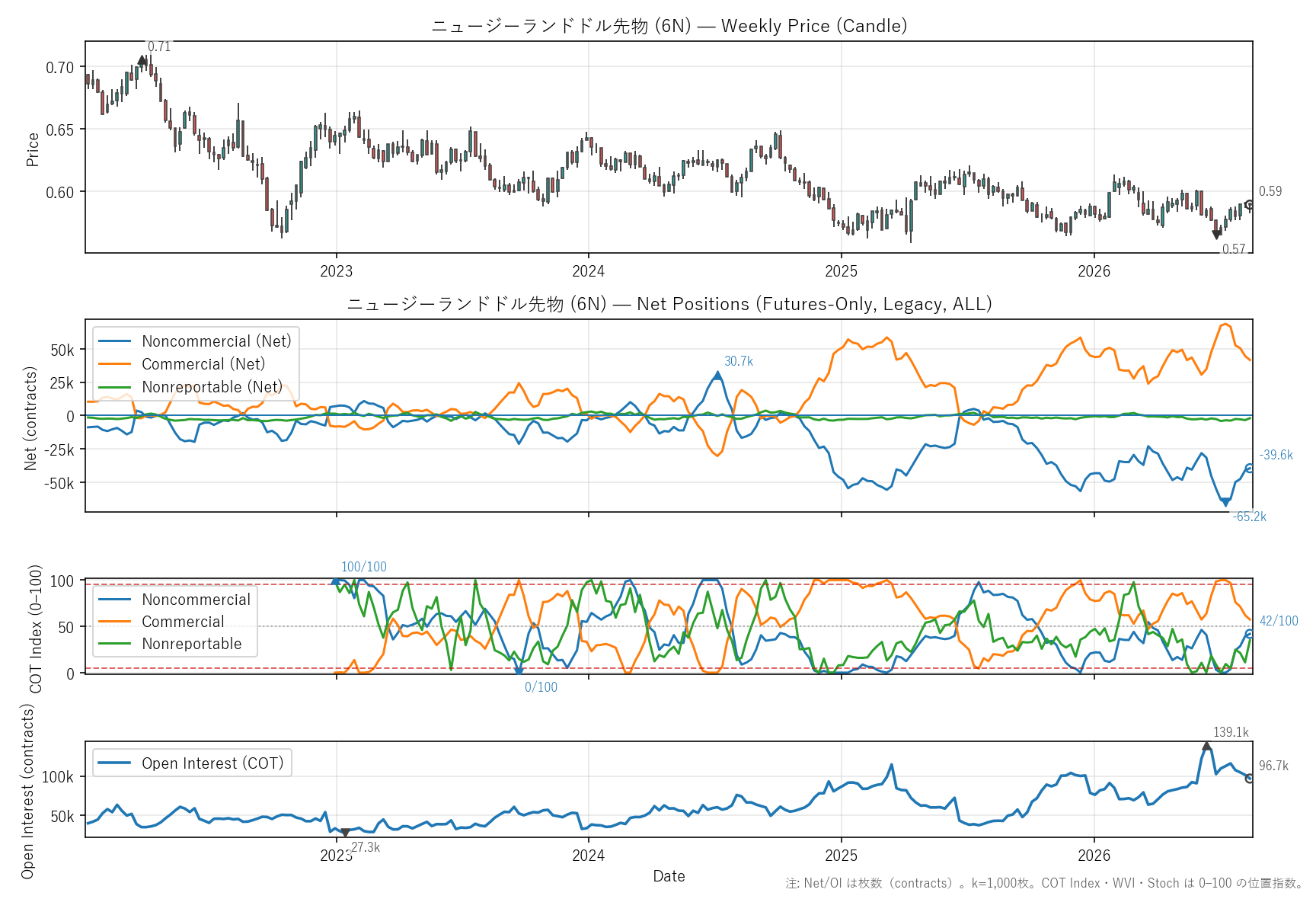The width and height of the screenshot is (1316, 899).
Task: Click the Open Interest (COT) legend line swatch
Action: coord(115,763)
